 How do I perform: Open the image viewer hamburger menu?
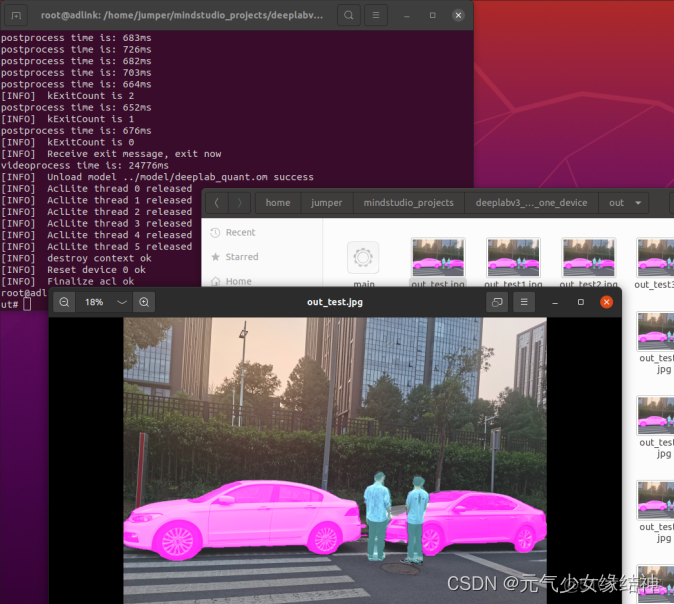pos(524,302)
